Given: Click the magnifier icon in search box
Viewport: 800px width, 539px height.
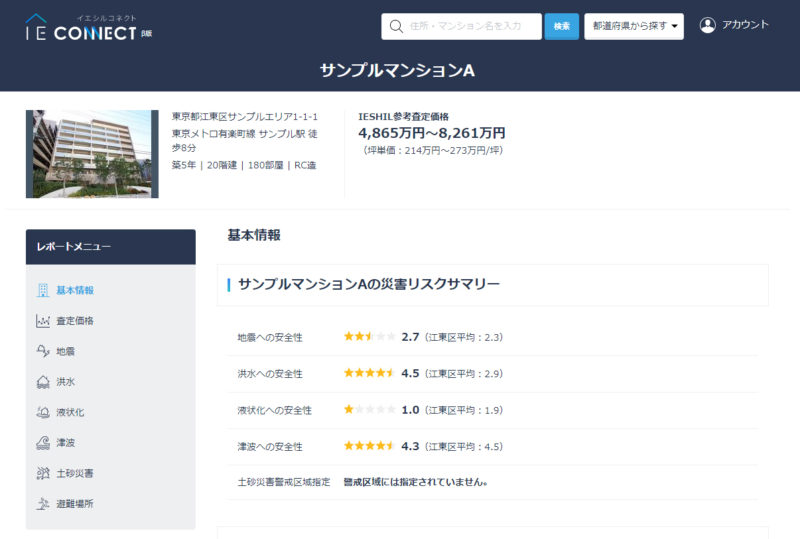Looking at the screenshot, I should click(x=396, y=26).
